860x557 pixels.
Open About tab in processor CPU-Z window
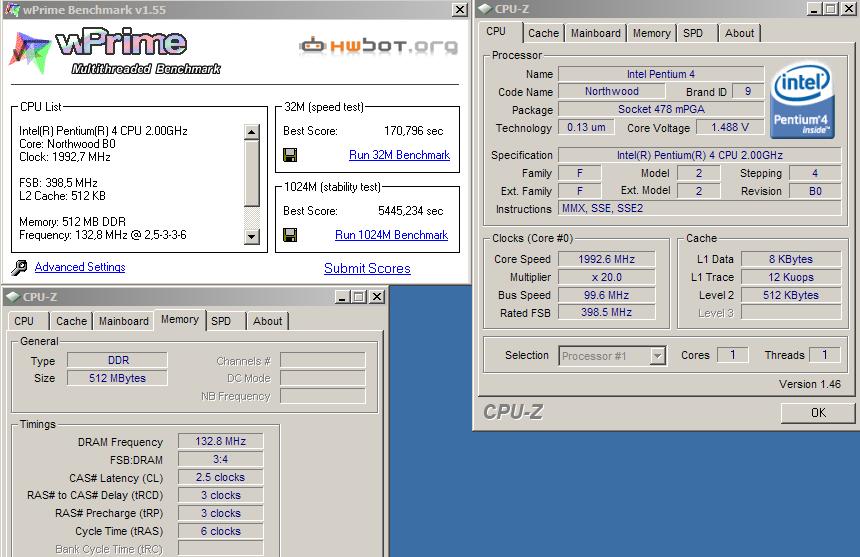tap(739, 33)
